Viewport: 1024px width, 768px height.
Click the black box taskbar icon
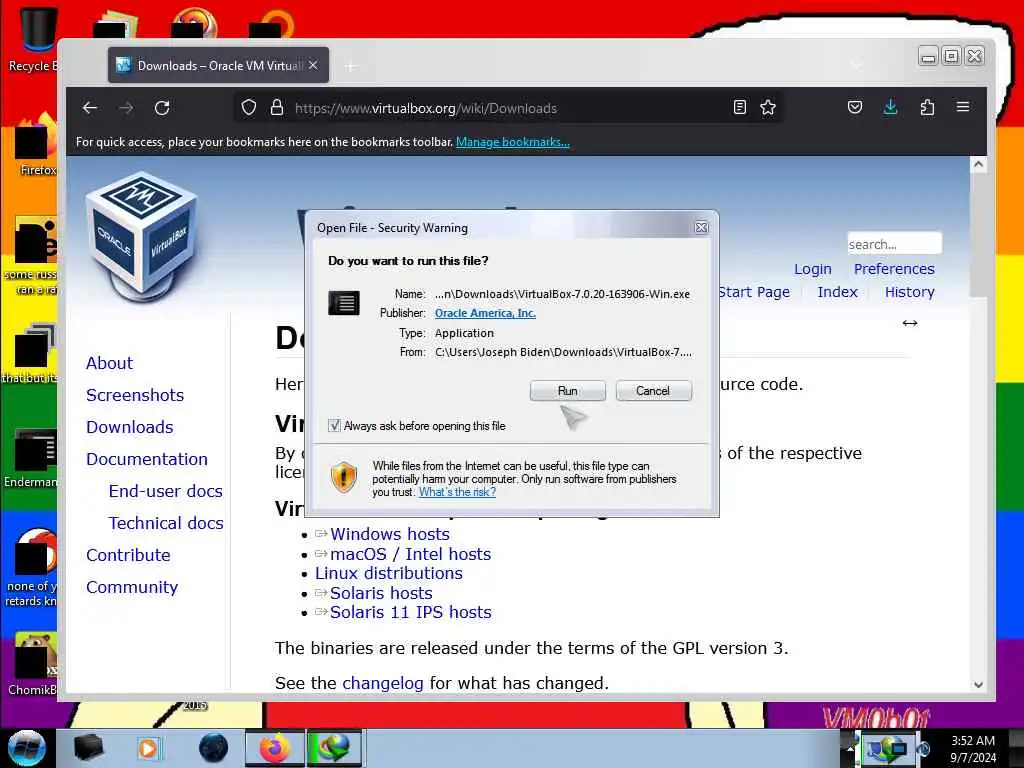(88, 748)
